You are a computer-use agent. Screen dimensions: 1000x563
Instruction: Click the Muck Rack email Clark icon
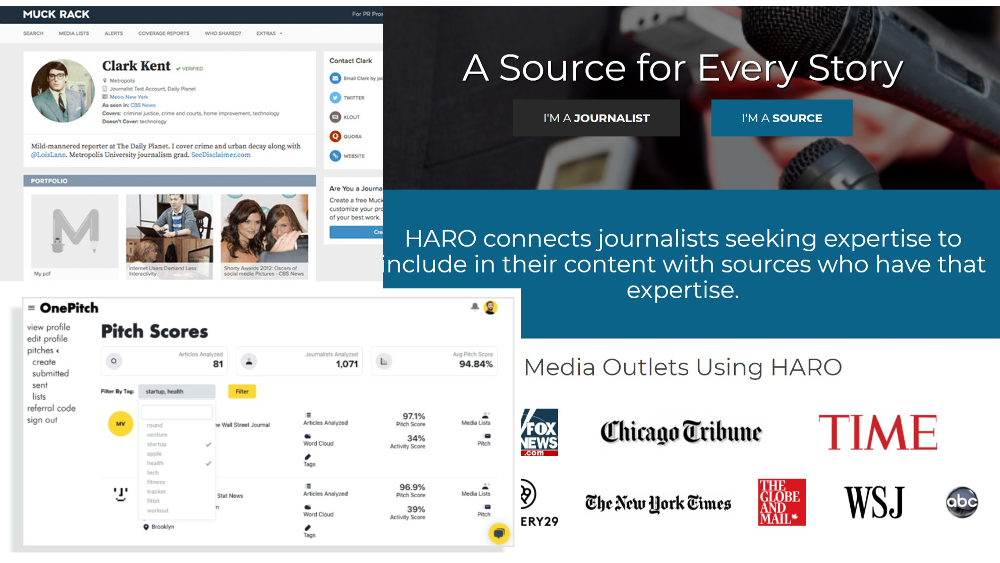coord(335,78)
